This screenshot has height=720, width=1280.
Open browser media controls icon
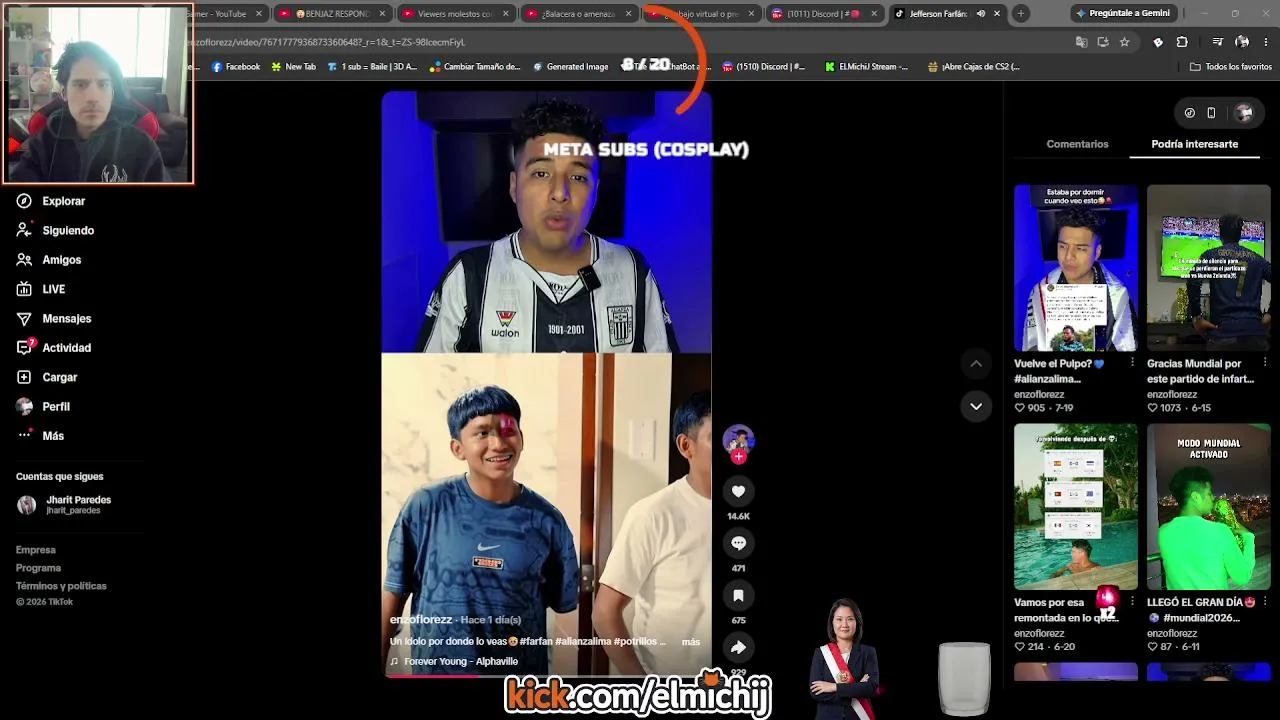pyautogui.click(x=1217, y=42)
